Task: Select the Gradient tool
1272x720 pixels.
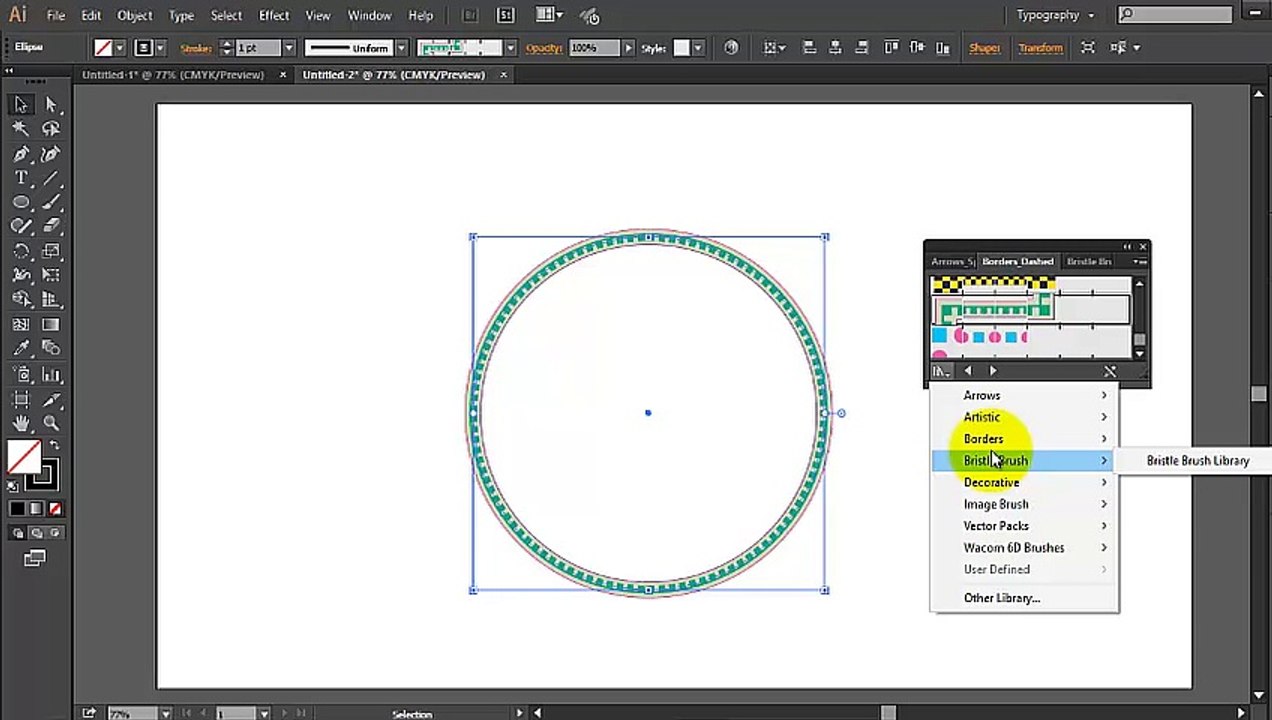Action: tap(51, 324)
